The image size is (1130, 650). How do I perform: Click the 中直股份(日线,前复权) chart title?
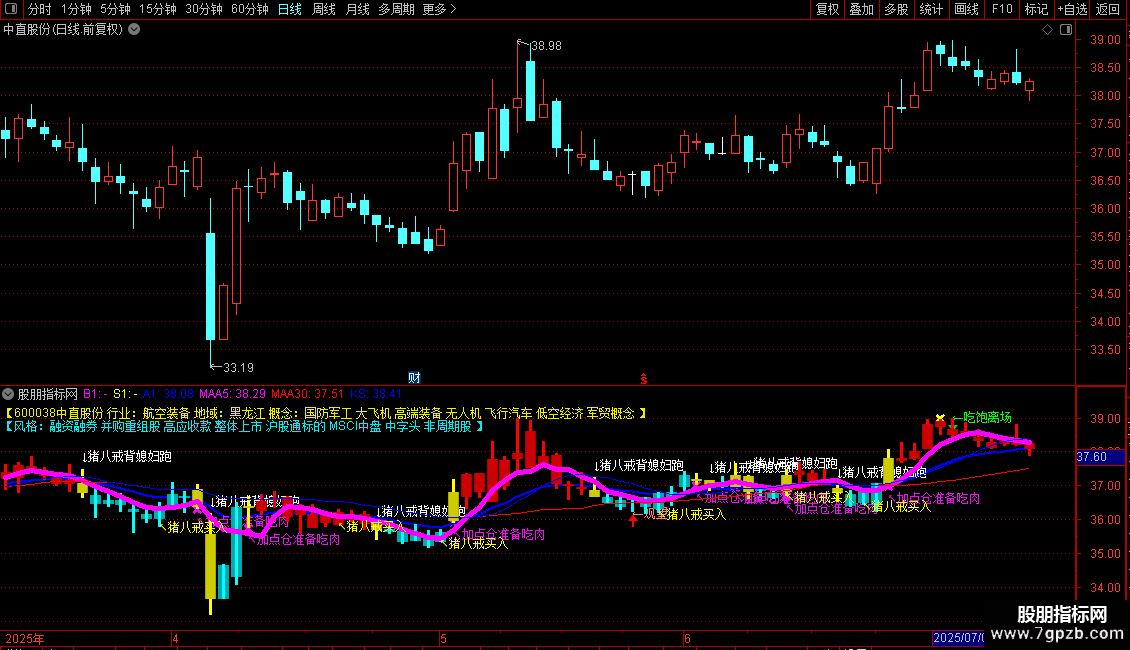click(63, 30)
